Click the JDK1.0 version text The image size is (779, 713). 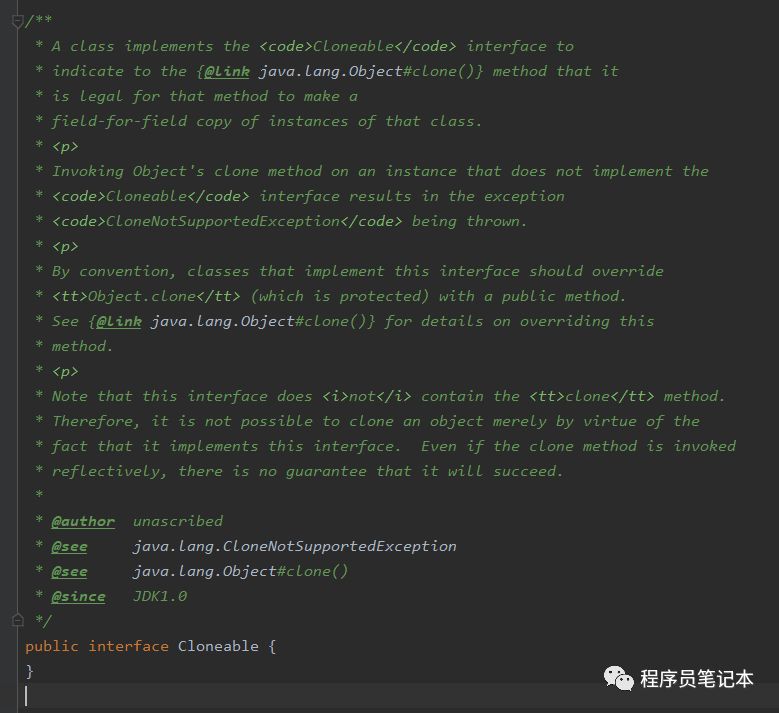[x=160, y=596]
